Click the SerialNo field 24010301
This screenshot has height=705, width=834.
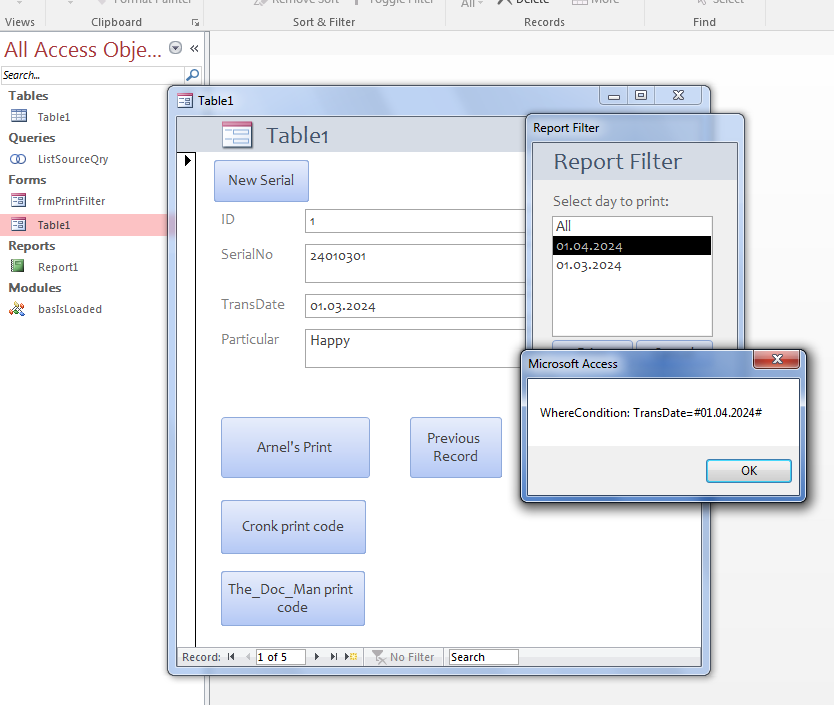coord(415,263)
